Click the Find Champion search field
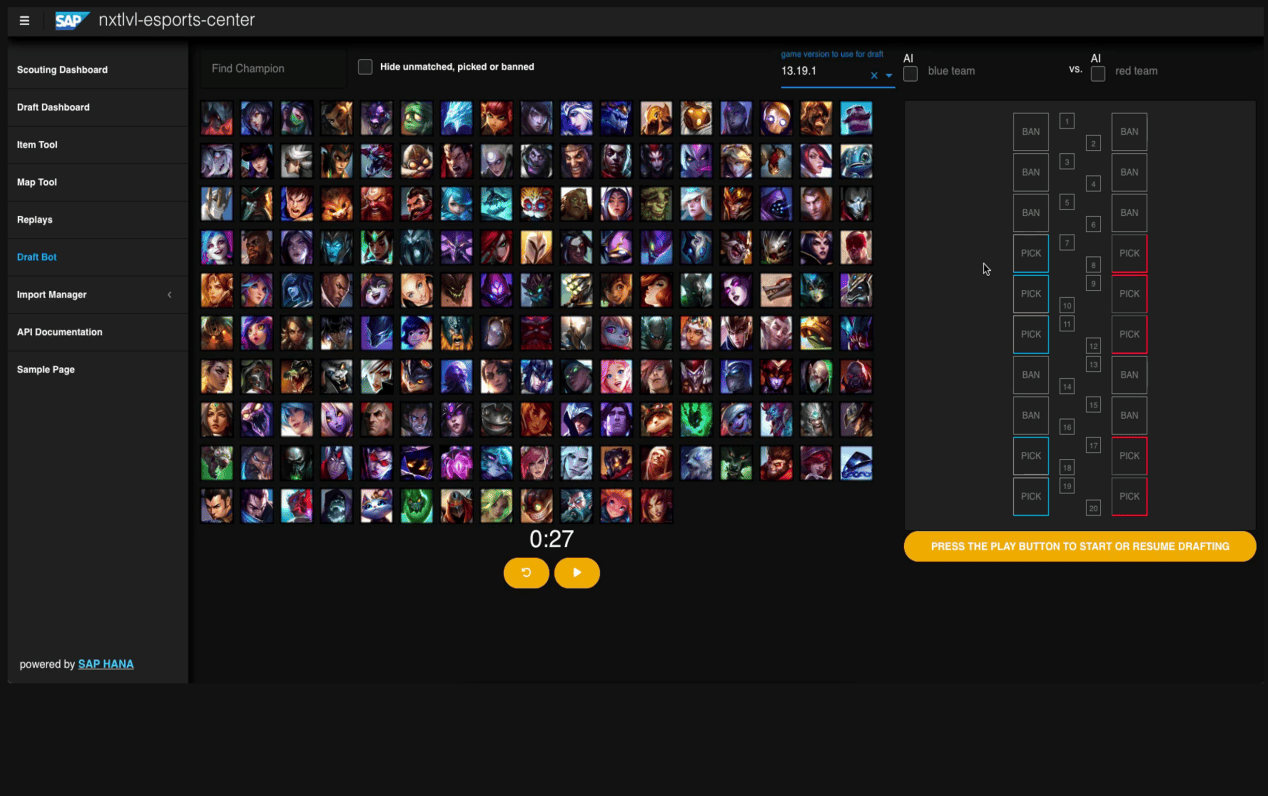 (x=272, y=68)
